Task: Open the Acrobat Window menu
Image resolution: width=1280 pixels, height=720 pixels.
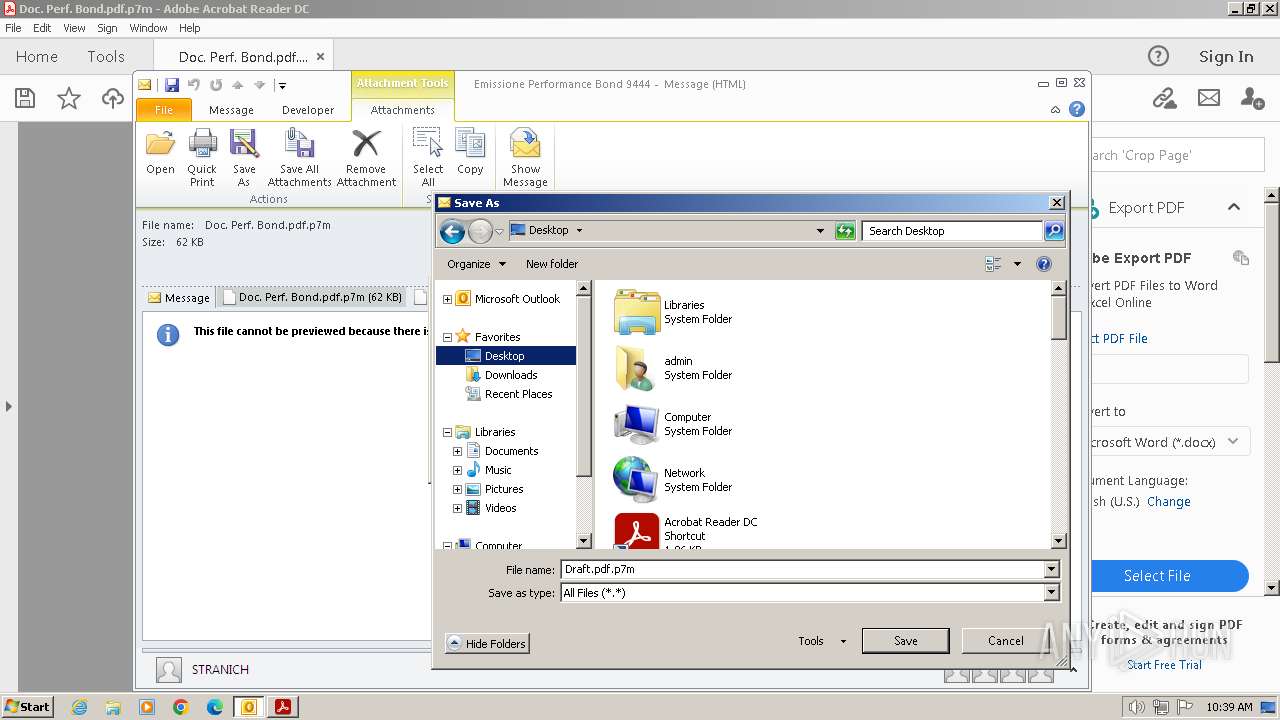Action: tap(149, 28)
